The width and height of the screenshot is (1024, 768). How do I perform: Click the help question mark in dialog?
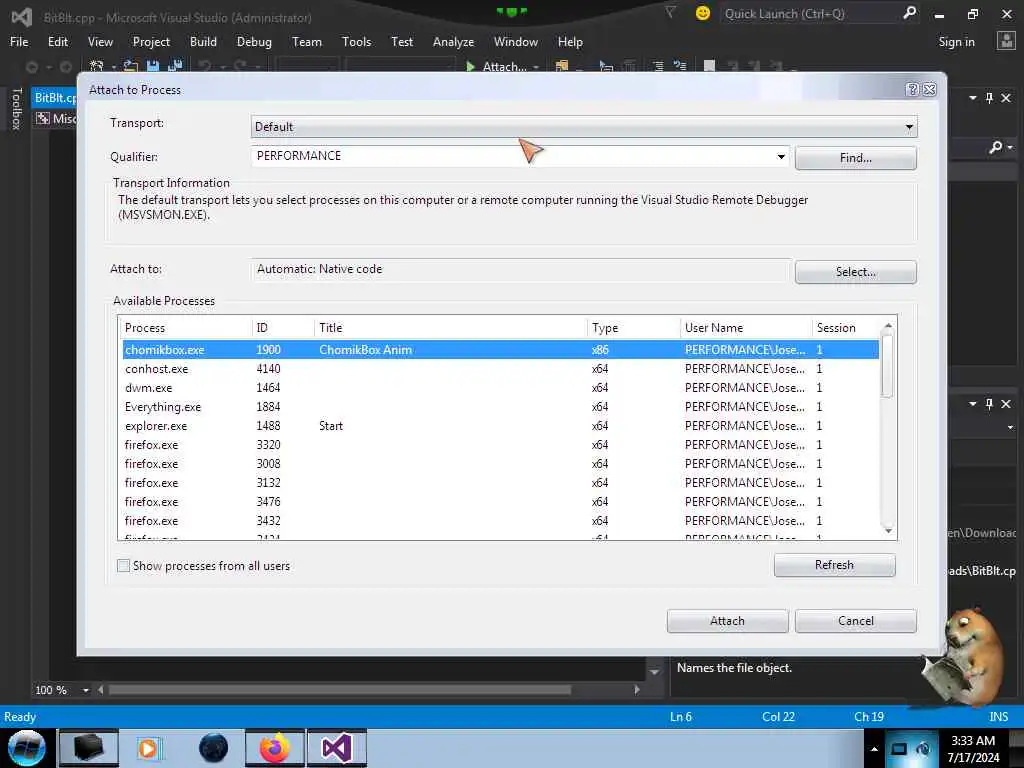click(x=912, y=89)
